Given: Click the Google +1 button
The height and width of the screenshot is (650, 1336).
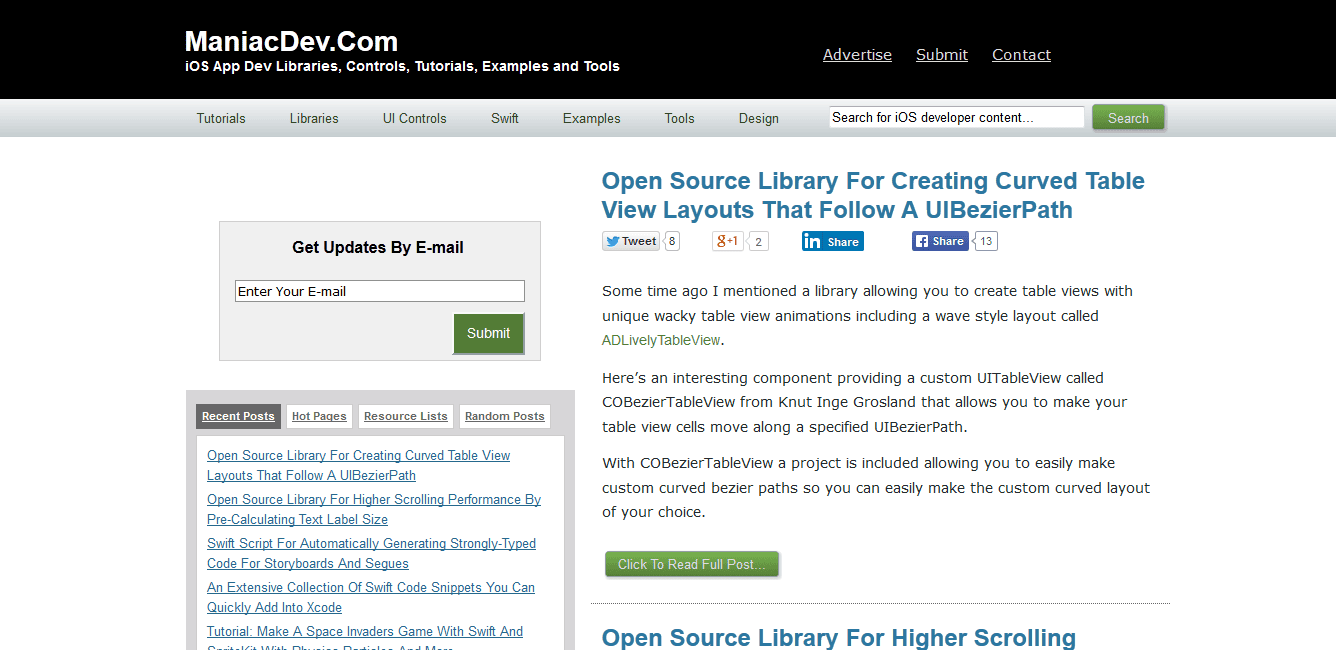Looking at the screenshot, I should click(x=727, y=241).
